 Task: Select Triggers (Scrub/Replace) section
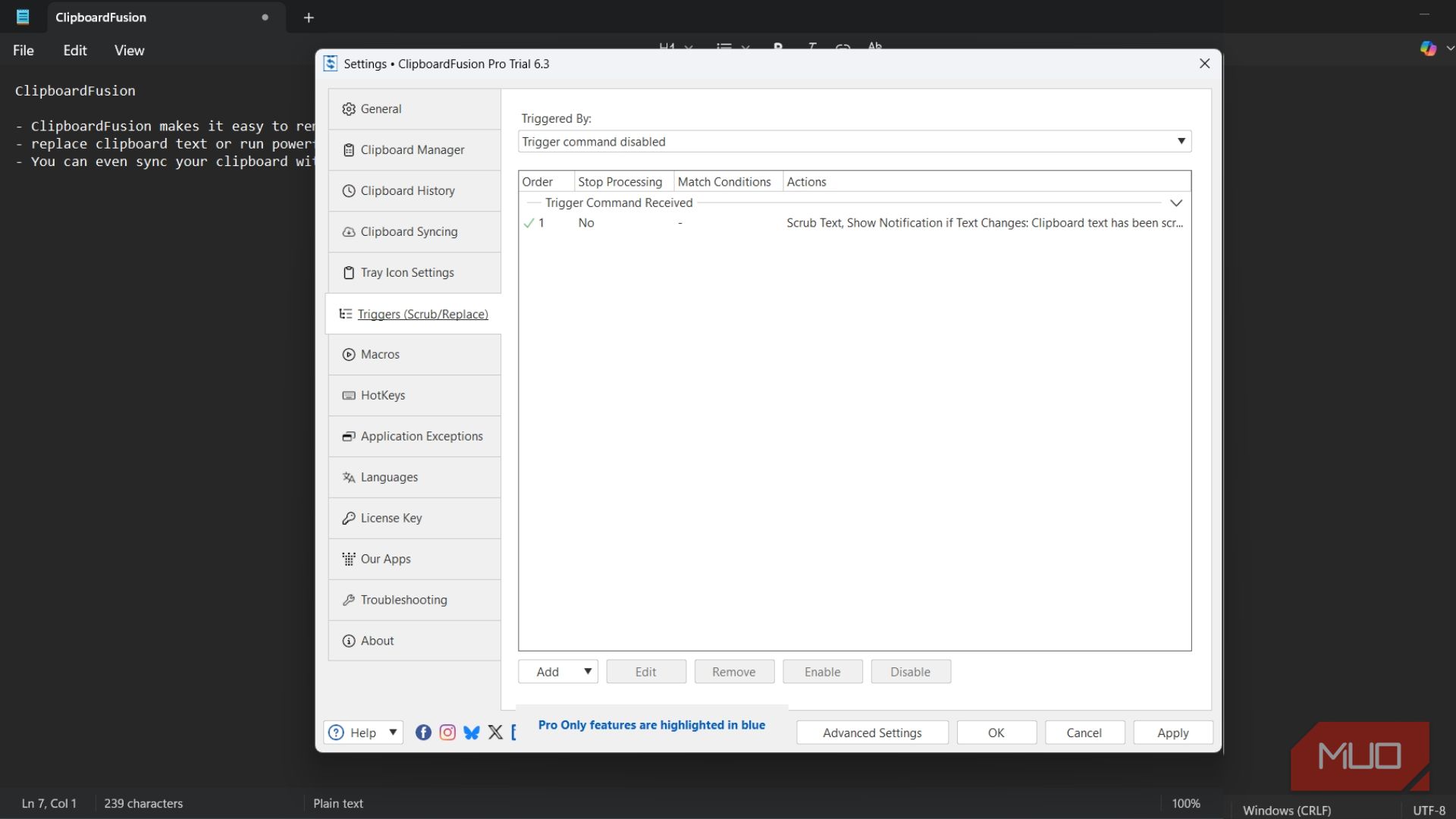414,314
